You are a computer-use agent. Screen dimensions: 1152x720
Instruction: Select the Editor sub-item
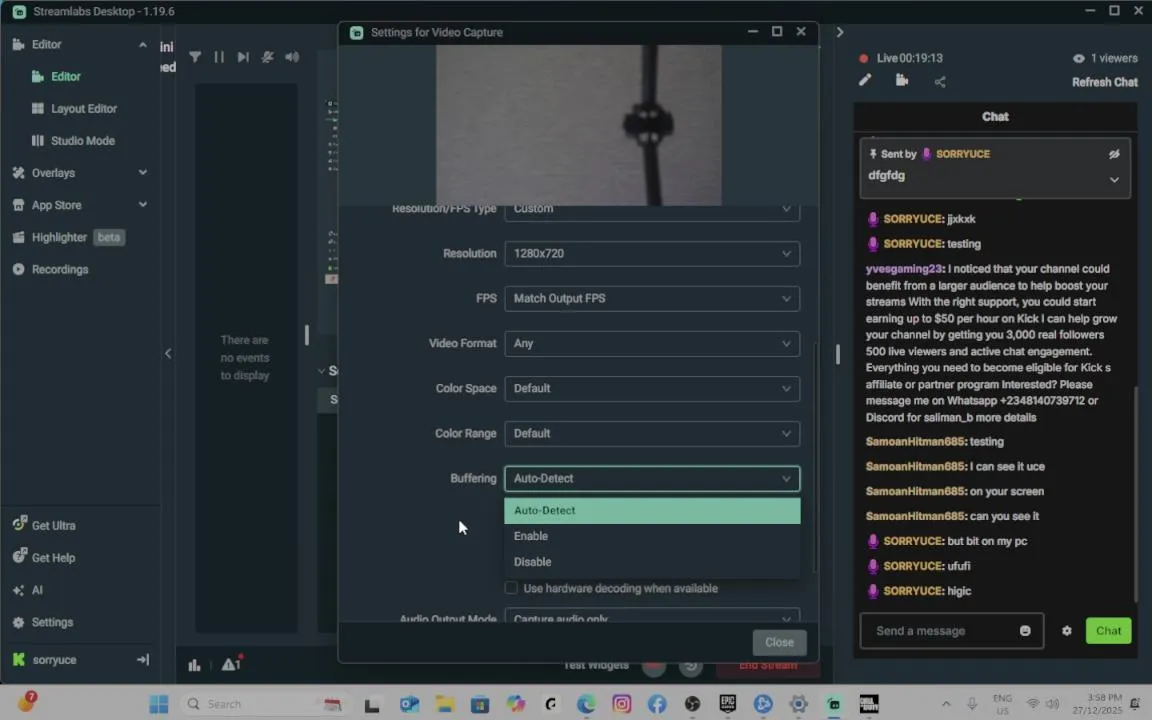[x=65, y=76]
